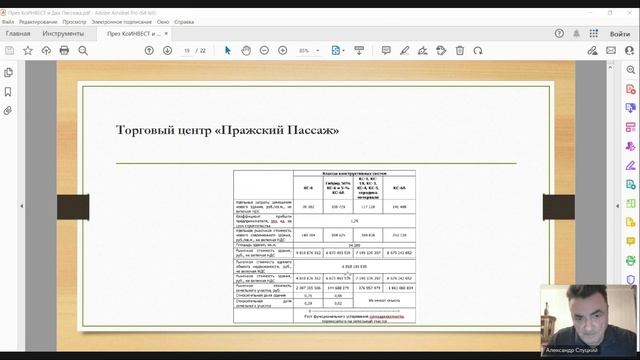
Task: Switch to the Главная tab
Action: pos(18,33)
